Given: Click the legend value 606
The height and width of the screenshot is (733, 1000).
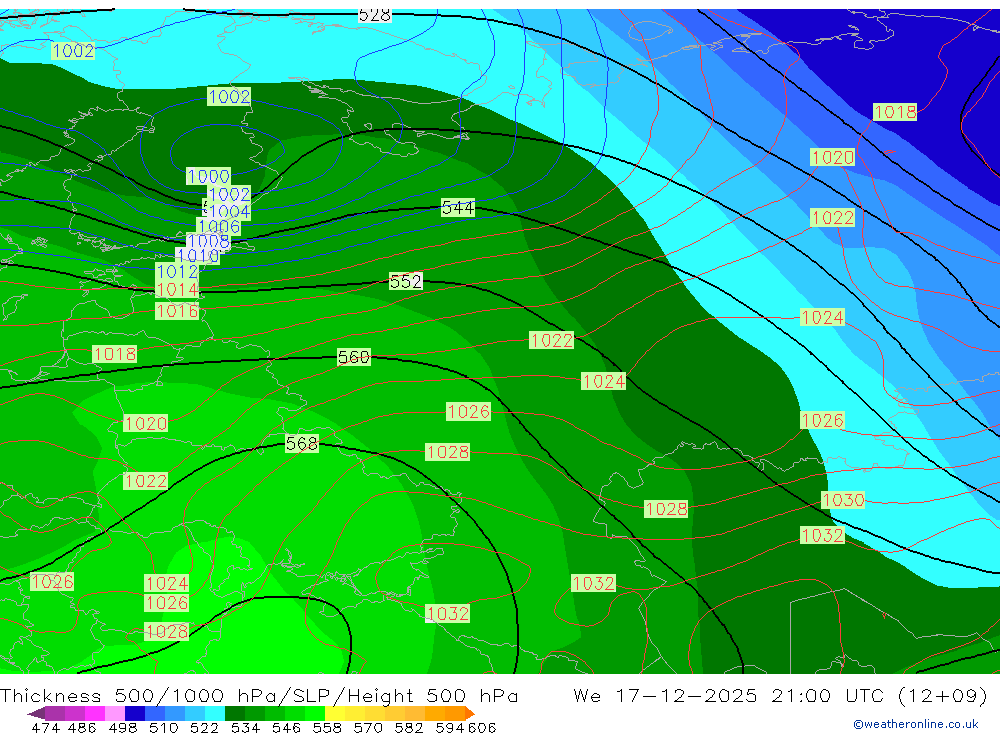Looking at the screenshot, I should (x=482, y=727).
